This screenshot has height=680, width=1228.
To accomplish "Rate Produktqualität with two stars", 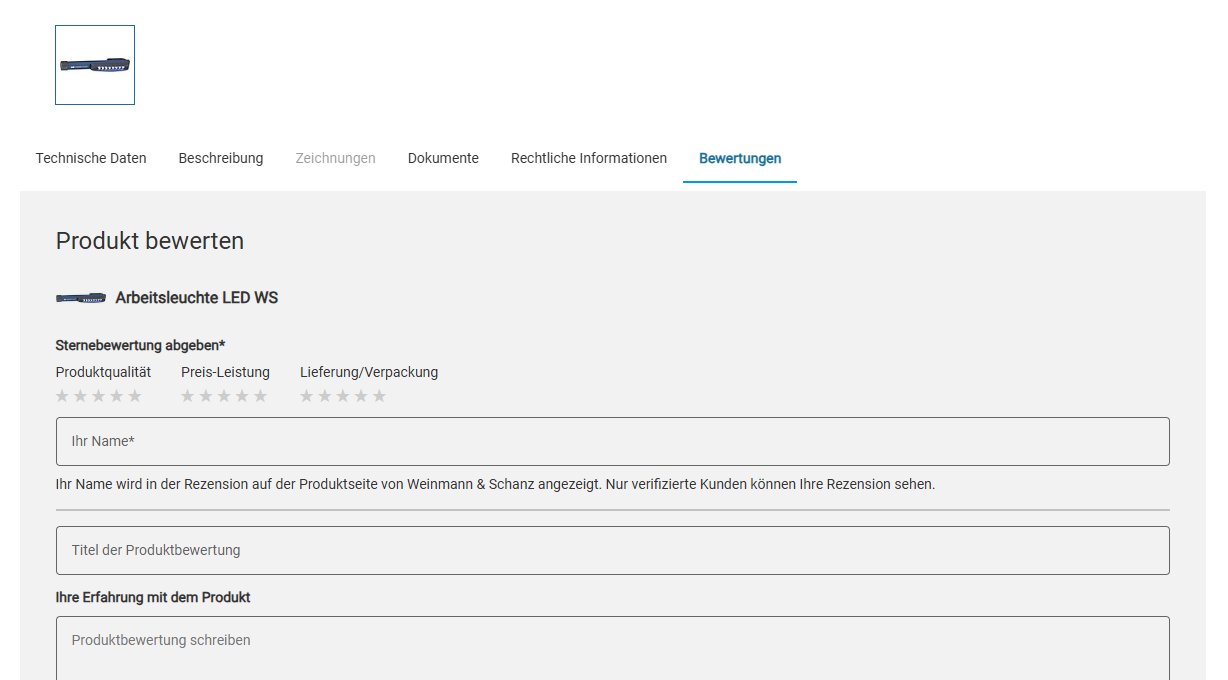I will (81, 396).
